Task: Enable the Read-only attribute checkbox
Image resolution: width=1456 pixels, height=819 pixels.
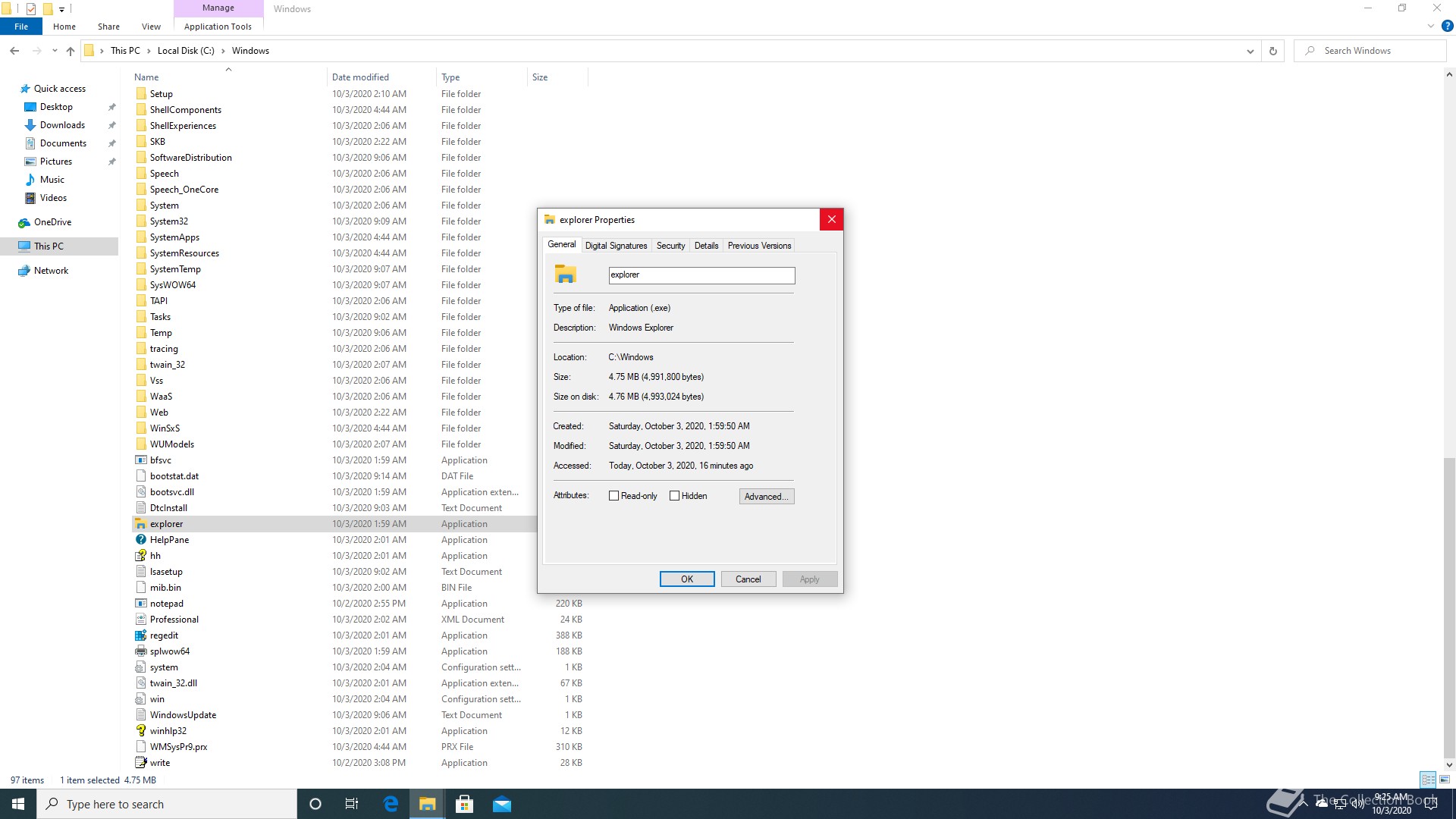Action: 614,496
